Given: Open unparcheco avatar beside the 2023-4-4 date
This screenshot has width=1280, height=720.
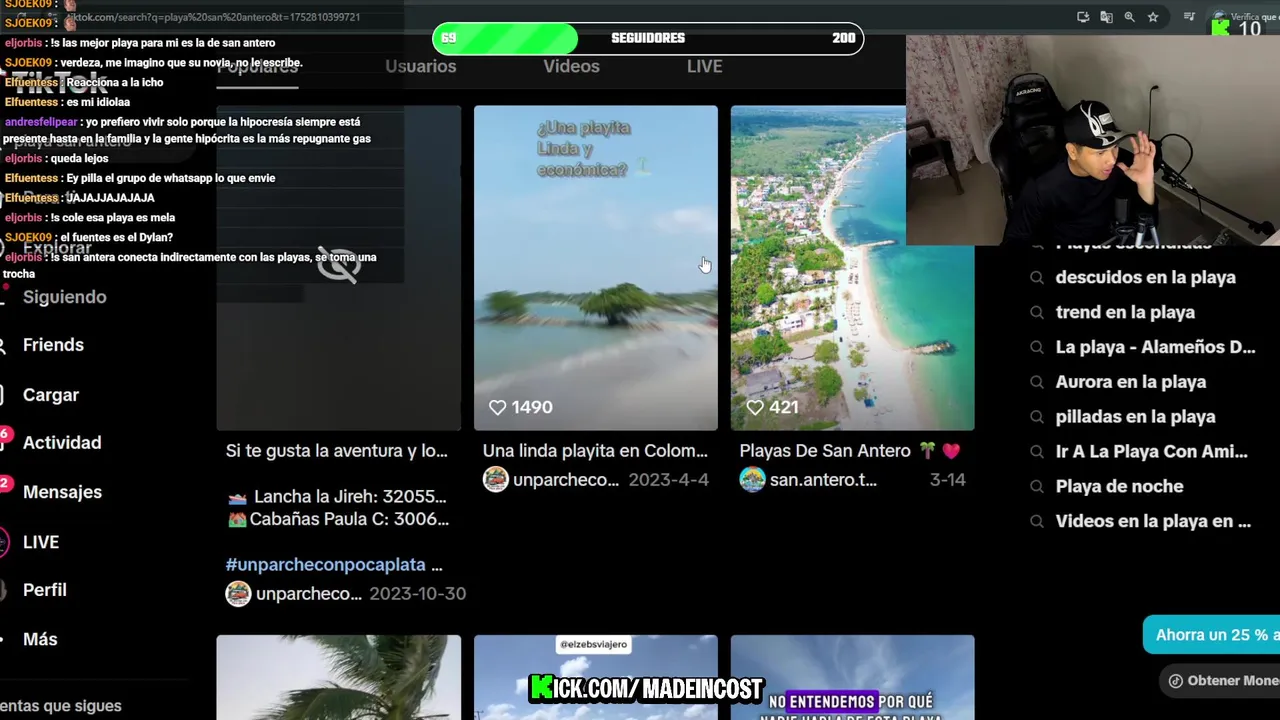Looking at the screenshot, I should tap(495, 480).
